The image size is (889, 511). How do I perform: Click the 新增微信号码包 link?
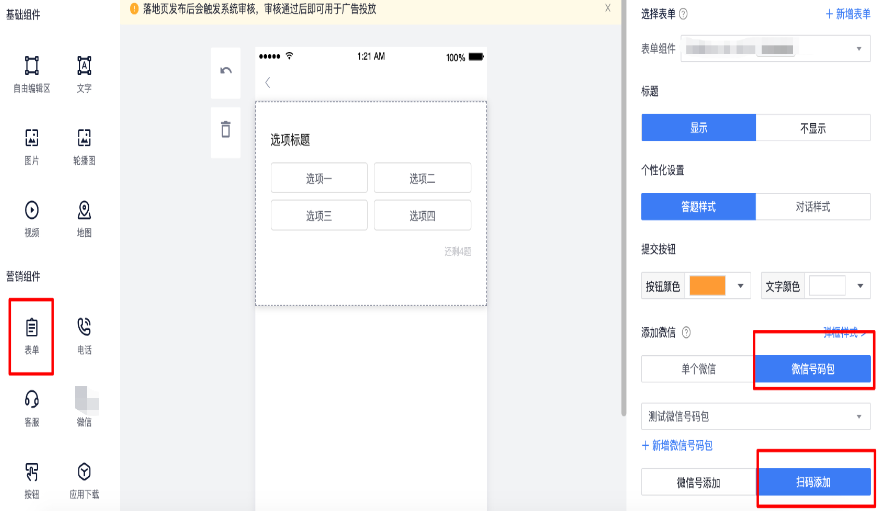677,445
